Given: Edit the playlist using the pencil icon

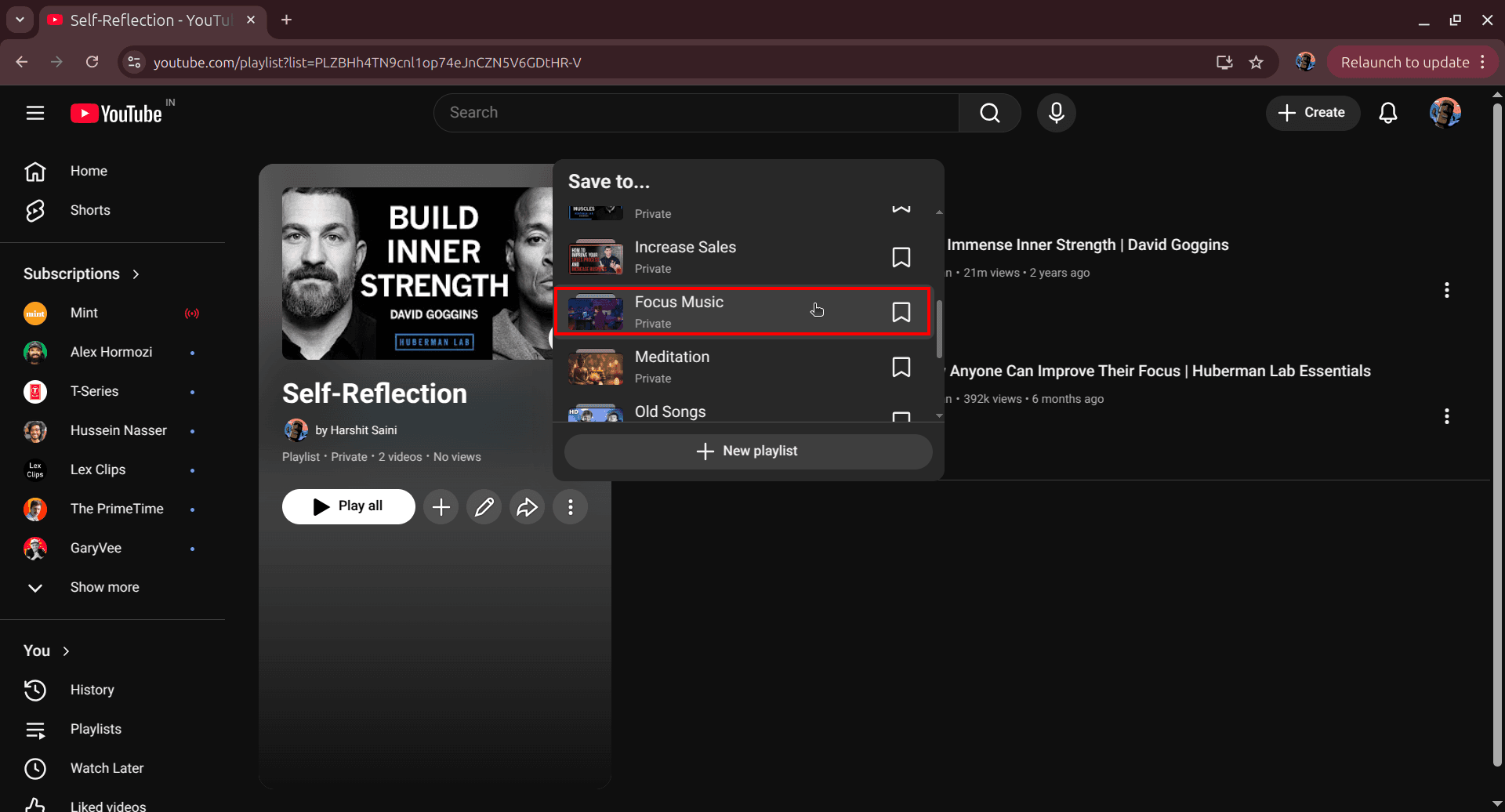Looking at the screenshot, I should click(484, 506).
